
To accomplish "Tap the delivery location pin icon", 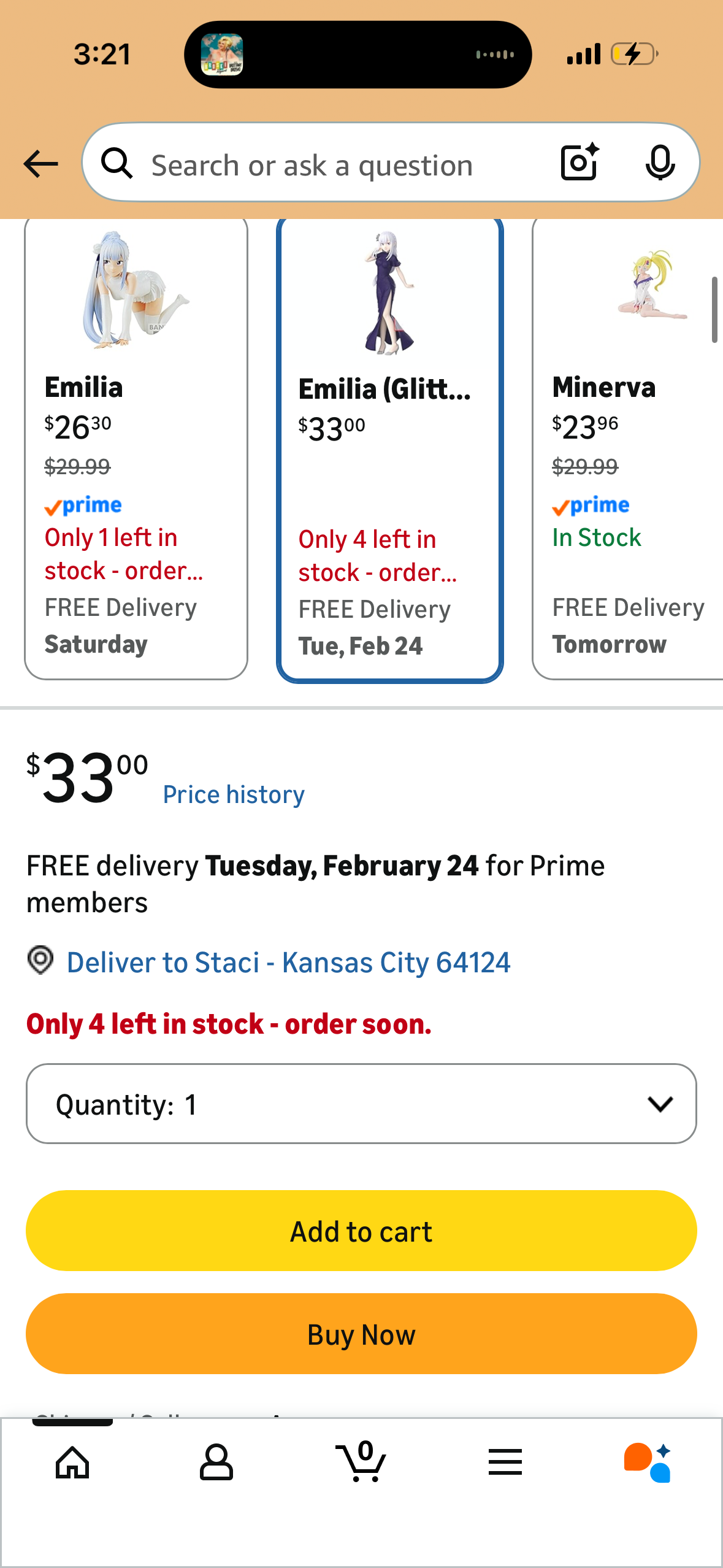I will pos(40,960).
